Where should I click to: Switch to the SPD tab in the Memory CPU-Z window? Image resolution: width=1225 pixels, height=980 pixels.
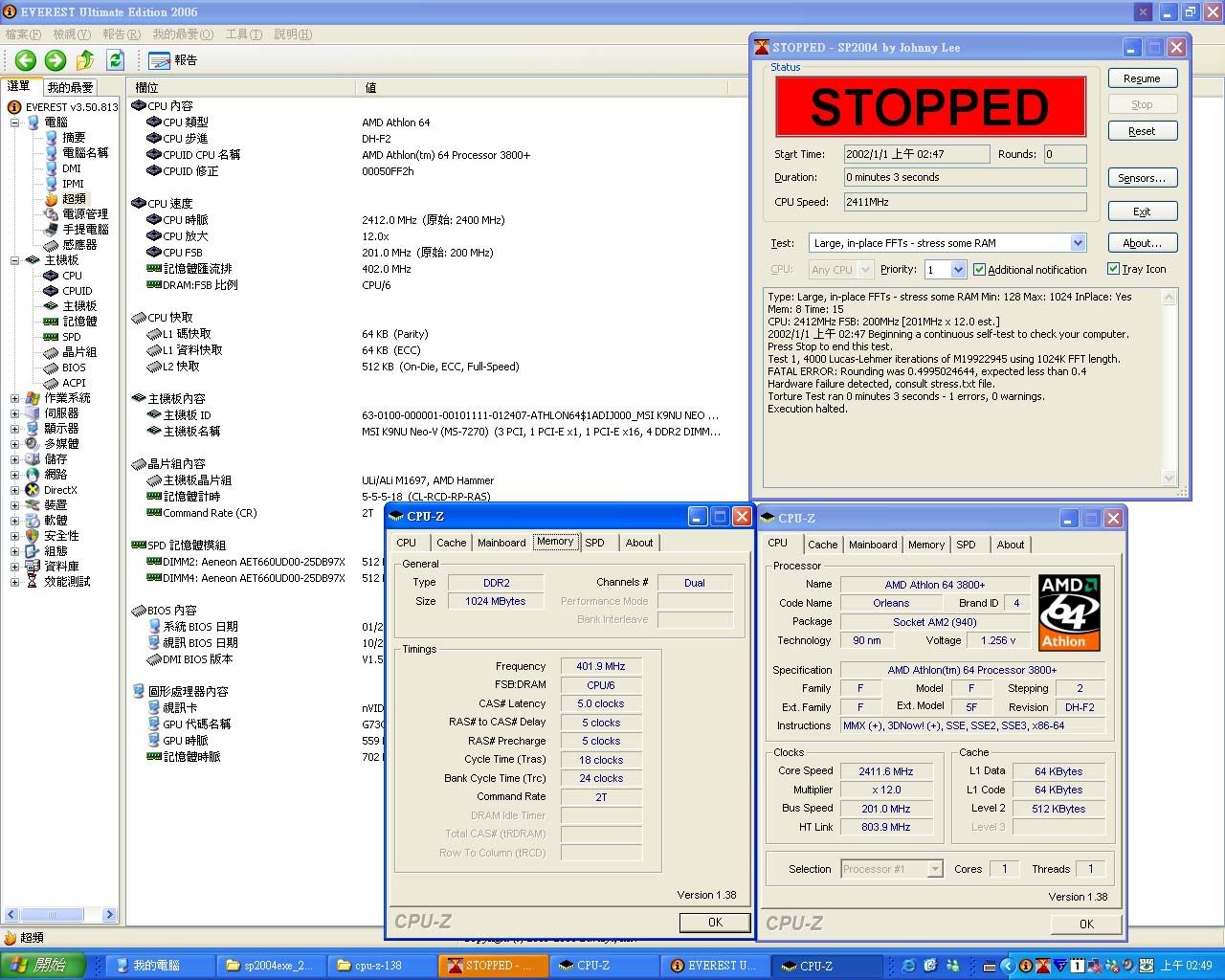click(594, 543)
